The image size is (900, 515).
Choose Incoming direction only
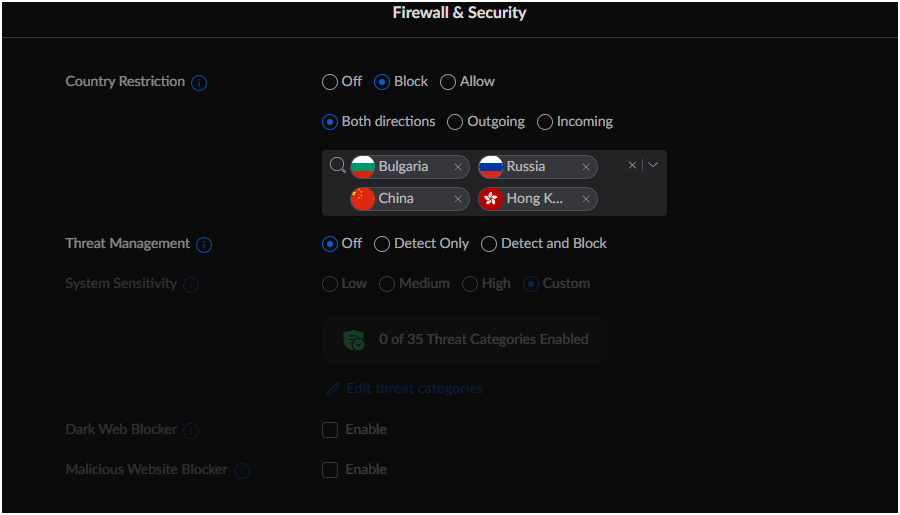pyautogui.click(x=545, y=122)
